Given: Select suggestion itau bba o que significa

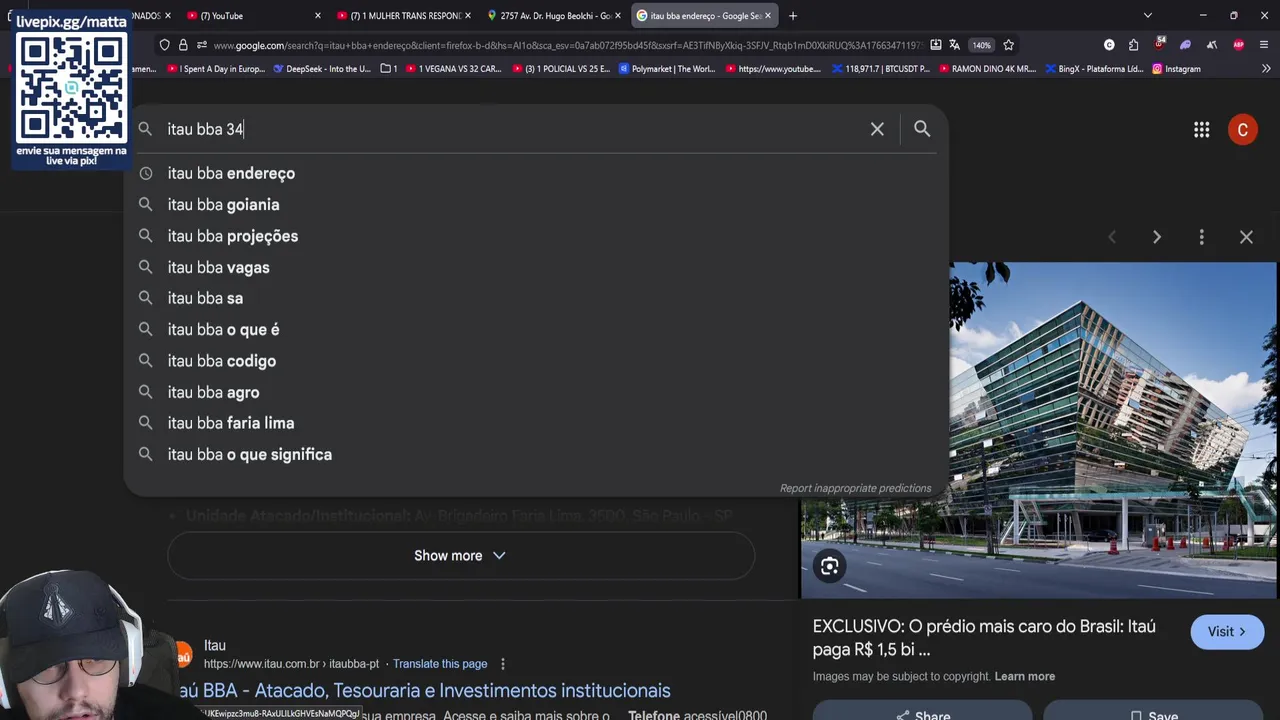Looking at the screenshot, I should click(x=536, y=454).
